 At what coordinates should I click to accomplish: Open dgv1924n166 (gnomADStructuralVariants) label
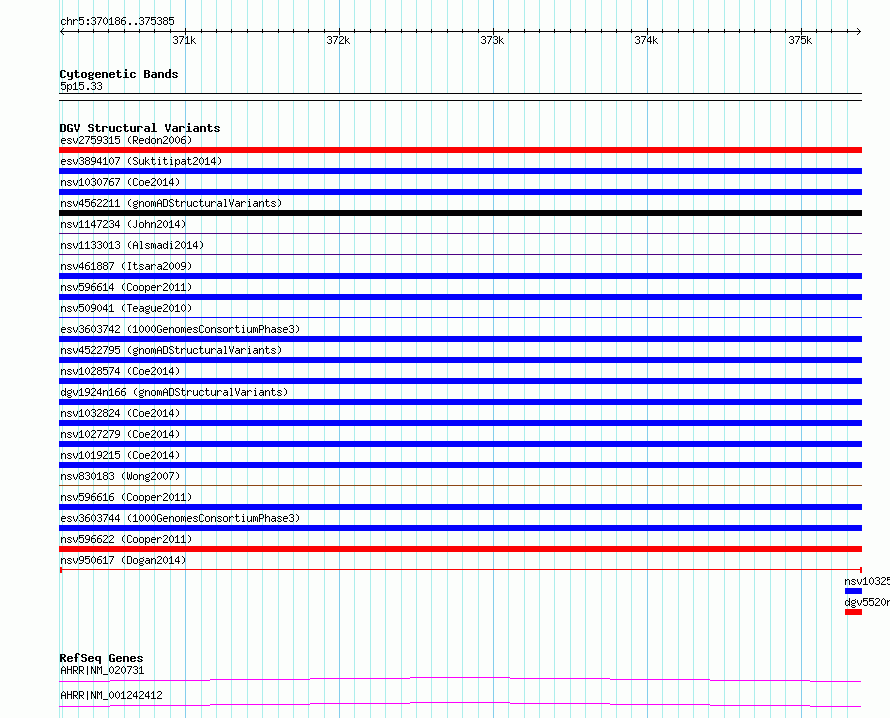[174, 392]
